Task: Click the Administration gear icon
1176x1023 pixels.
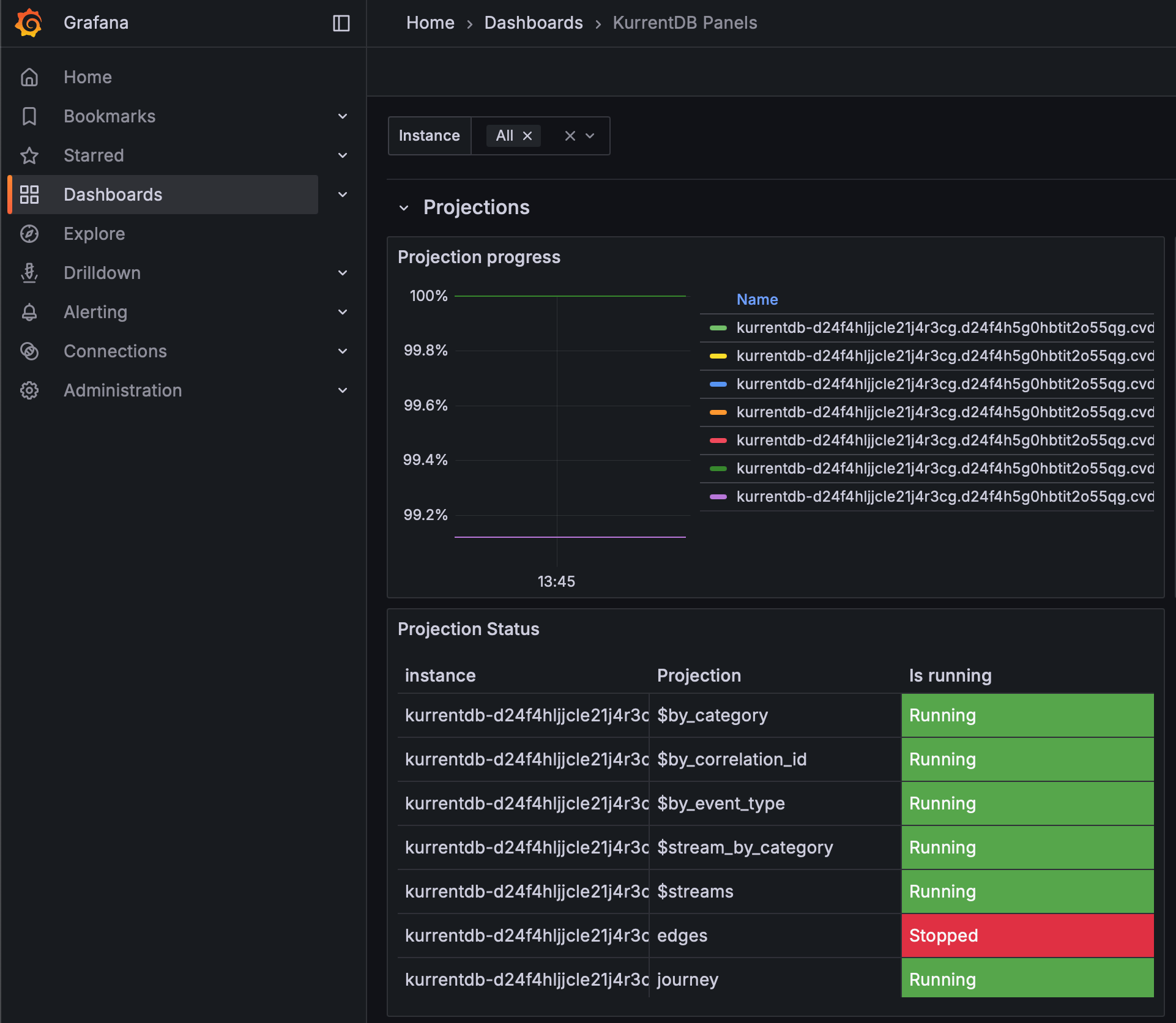Action: click(29, 390)
